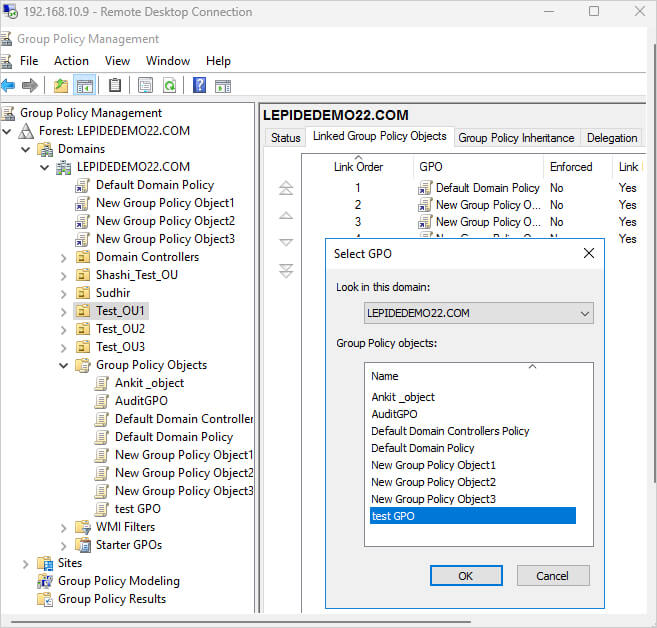Select Ankit _object in dialog list
The width and height of the screenshot is (657, 628).
pyautogui.click(x=403, y=397)
